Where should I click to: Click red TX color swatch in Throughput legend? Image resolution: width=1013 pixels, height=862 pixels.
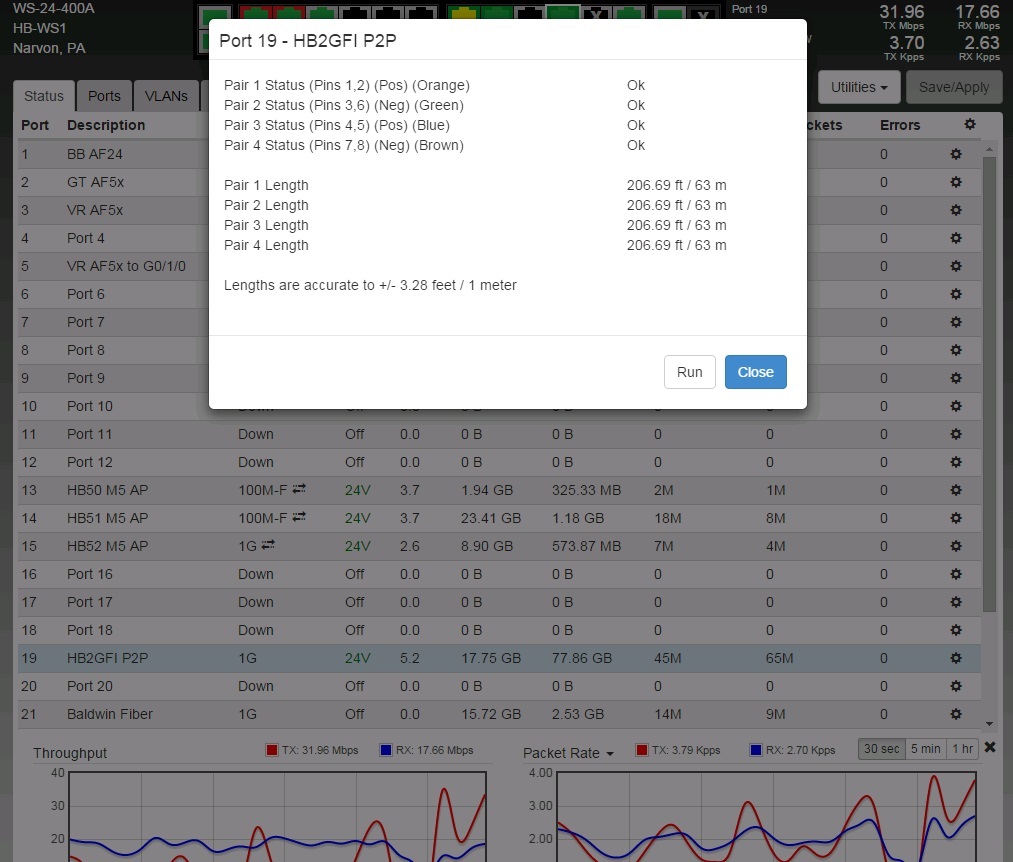click(x=272, y=750)
